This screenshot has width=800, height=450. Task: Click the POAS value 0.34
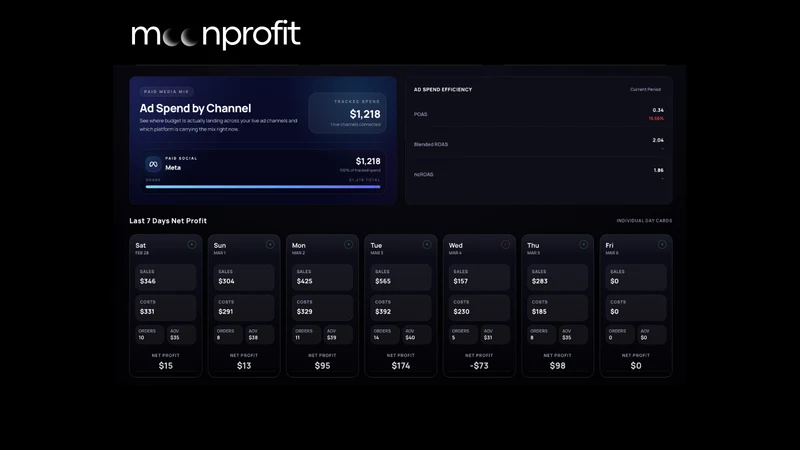click(x=658, y=110)
